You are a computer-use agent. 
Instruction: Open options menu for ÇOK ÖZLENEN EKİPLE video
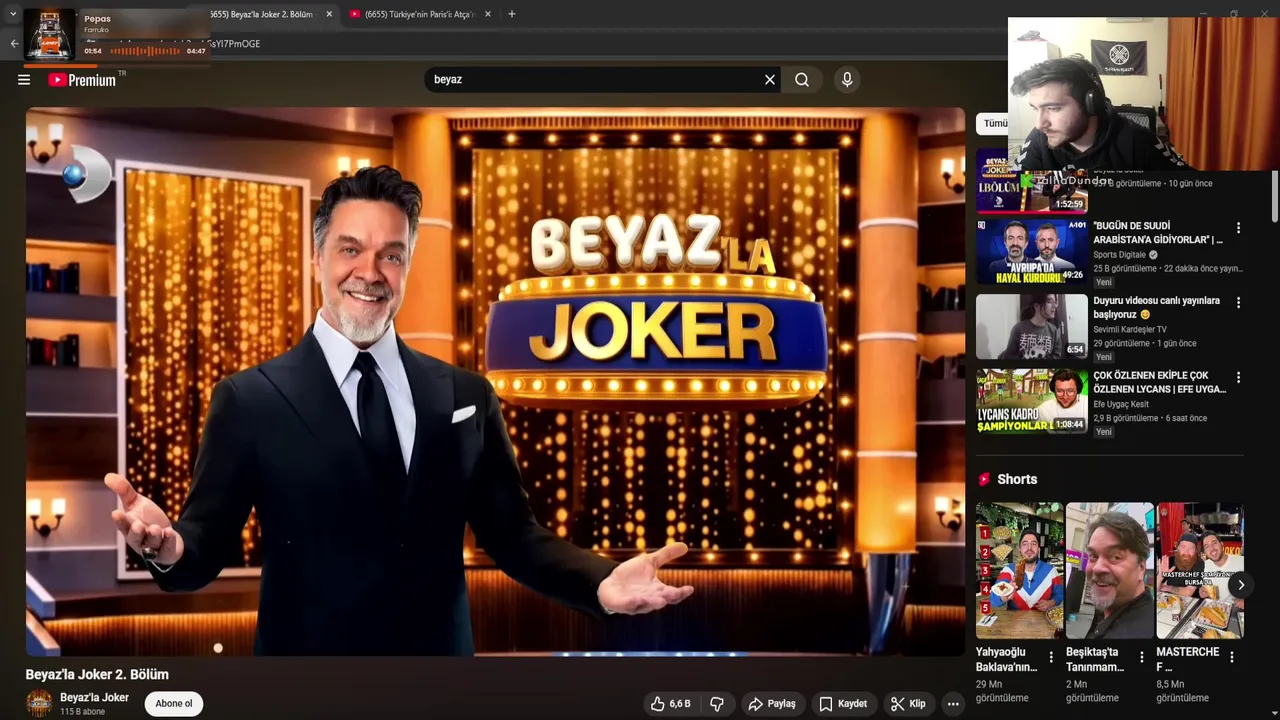point(1238,378)
